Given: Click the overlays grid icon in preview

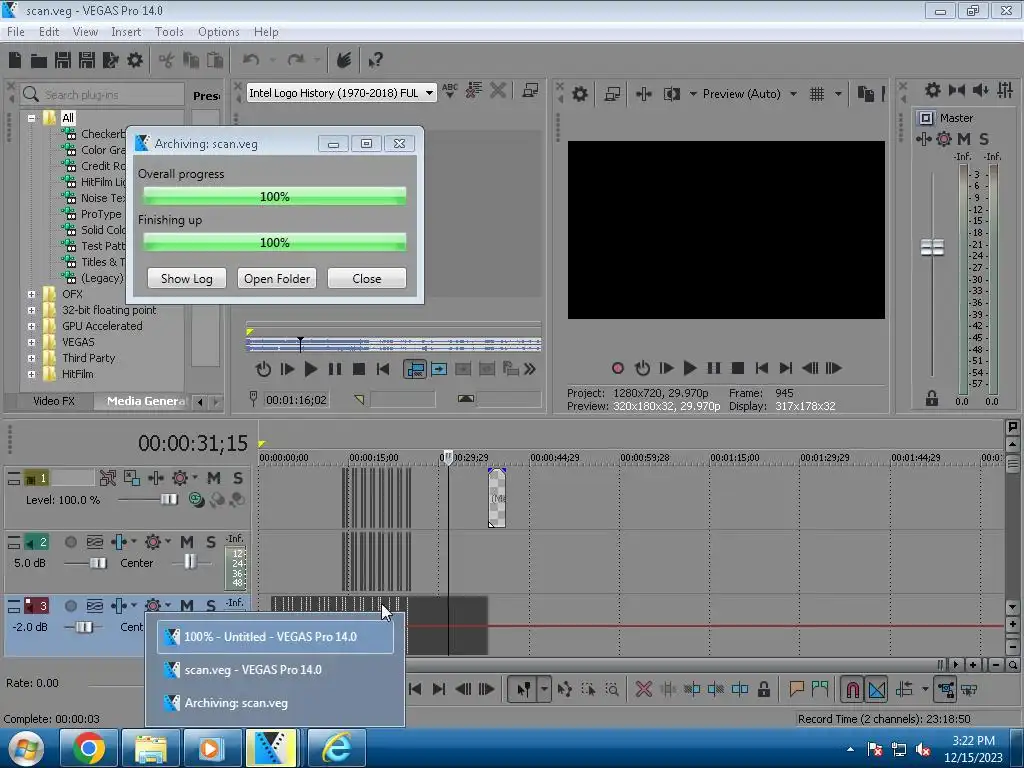Looking at the screenshot, I should point(817,94).
